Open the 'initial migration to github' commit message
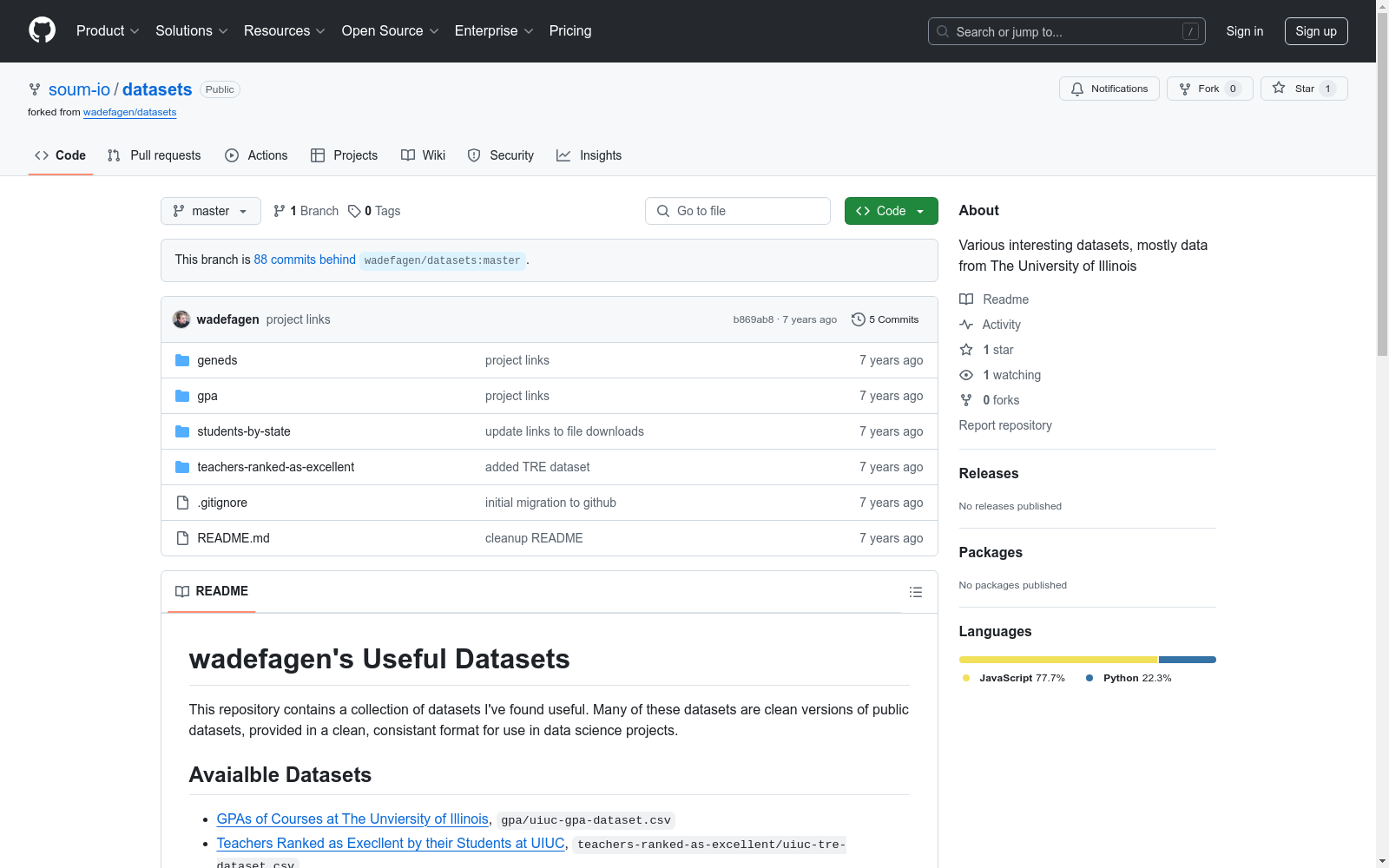Image resolution: width=1389 pixels, height=868 pixels. 550,503
